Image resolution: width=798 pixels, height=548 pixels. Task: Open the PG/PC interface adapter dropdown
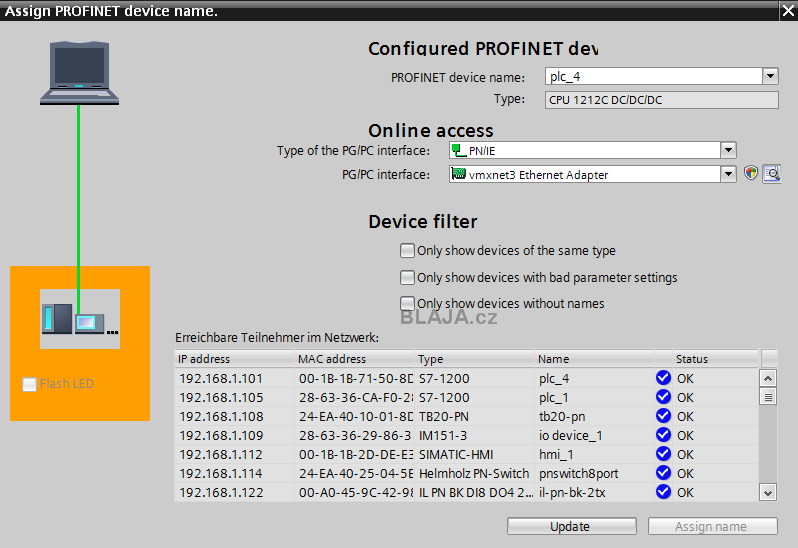pyautogui.click(x=728, y=174)
